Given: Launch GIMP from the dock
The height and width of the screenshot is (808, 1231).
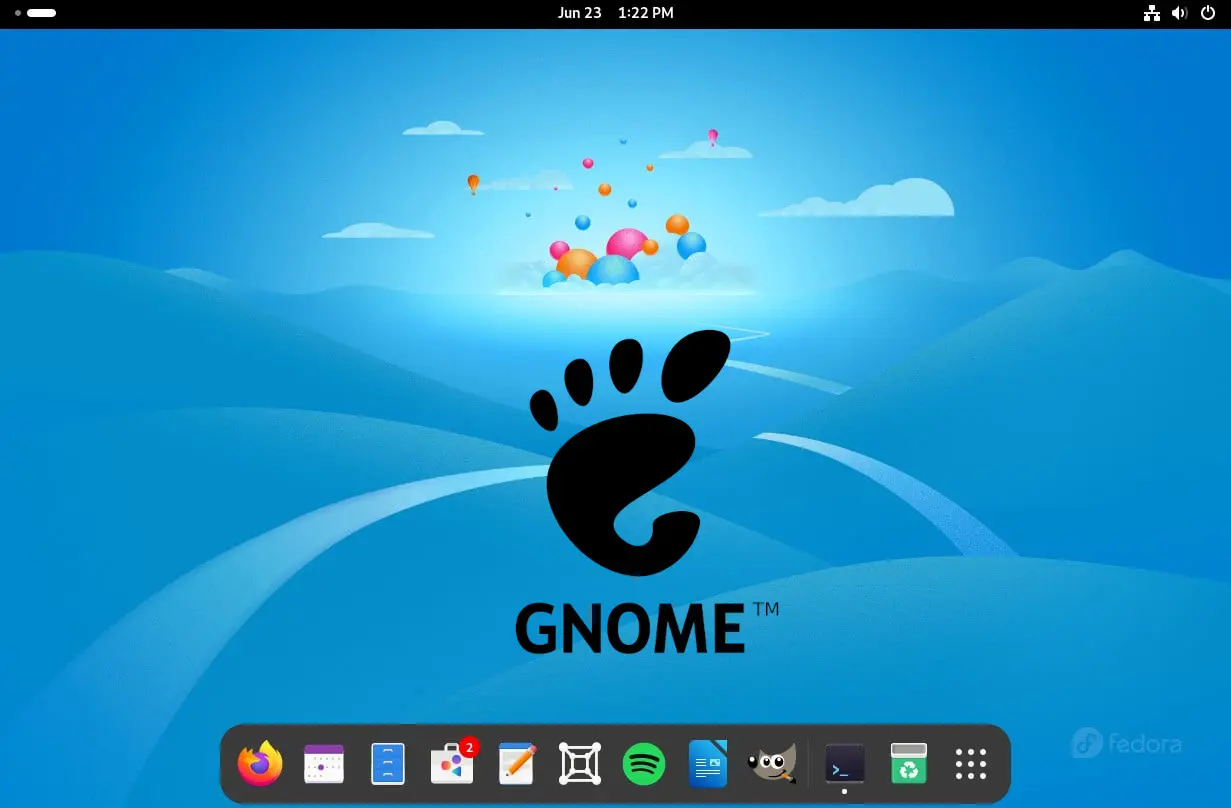Looking at the screenshot, I should click(x=772, y=764).
